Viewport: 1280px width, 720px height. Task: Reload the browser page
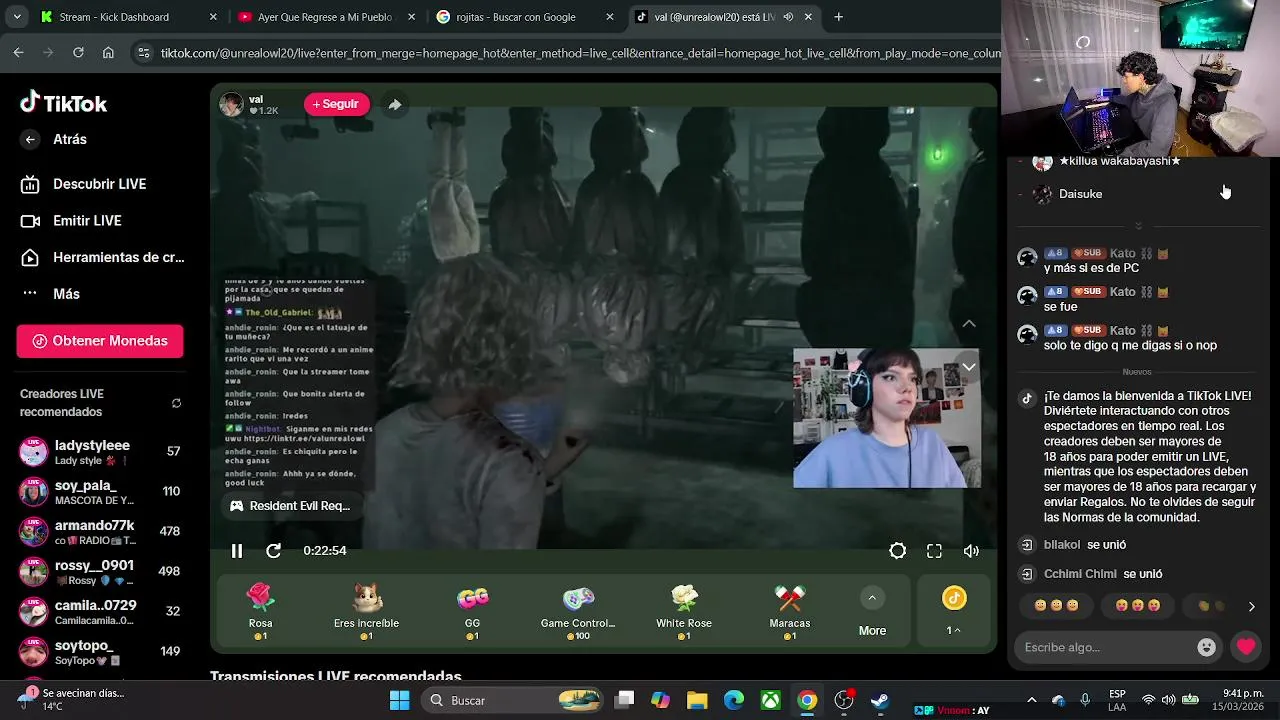(78, 53)
